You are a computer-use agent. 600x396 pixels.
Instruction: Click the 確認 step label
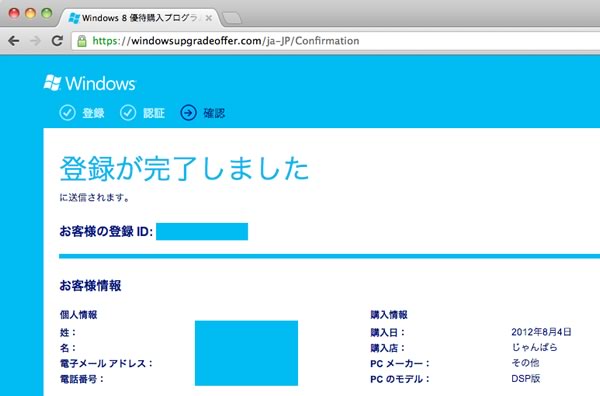tap(214, 113)
